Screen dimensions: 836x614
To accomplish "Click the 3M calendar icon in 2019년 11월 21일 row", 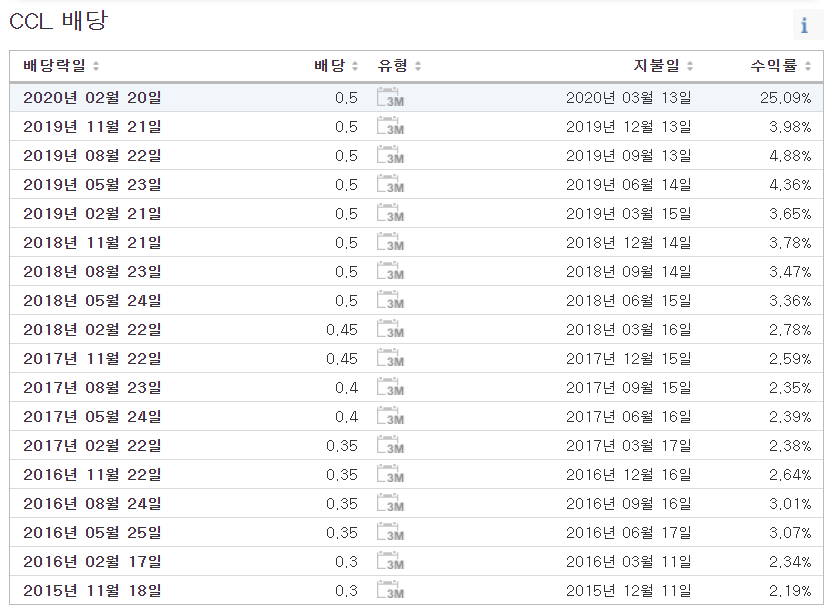I will click(390, 126).
